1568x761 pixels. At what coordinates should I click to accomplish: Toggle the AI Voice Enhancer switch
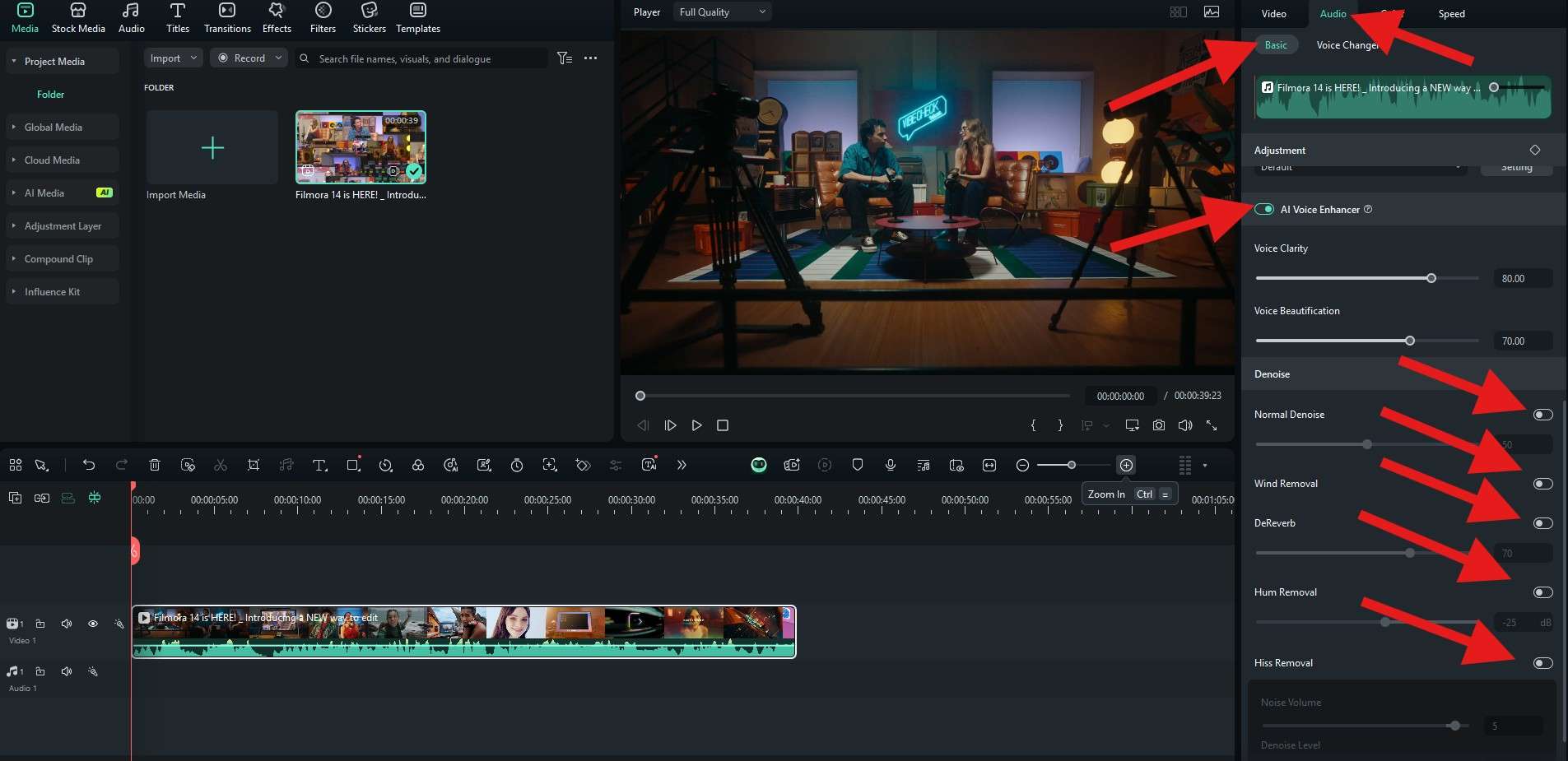1264,209
